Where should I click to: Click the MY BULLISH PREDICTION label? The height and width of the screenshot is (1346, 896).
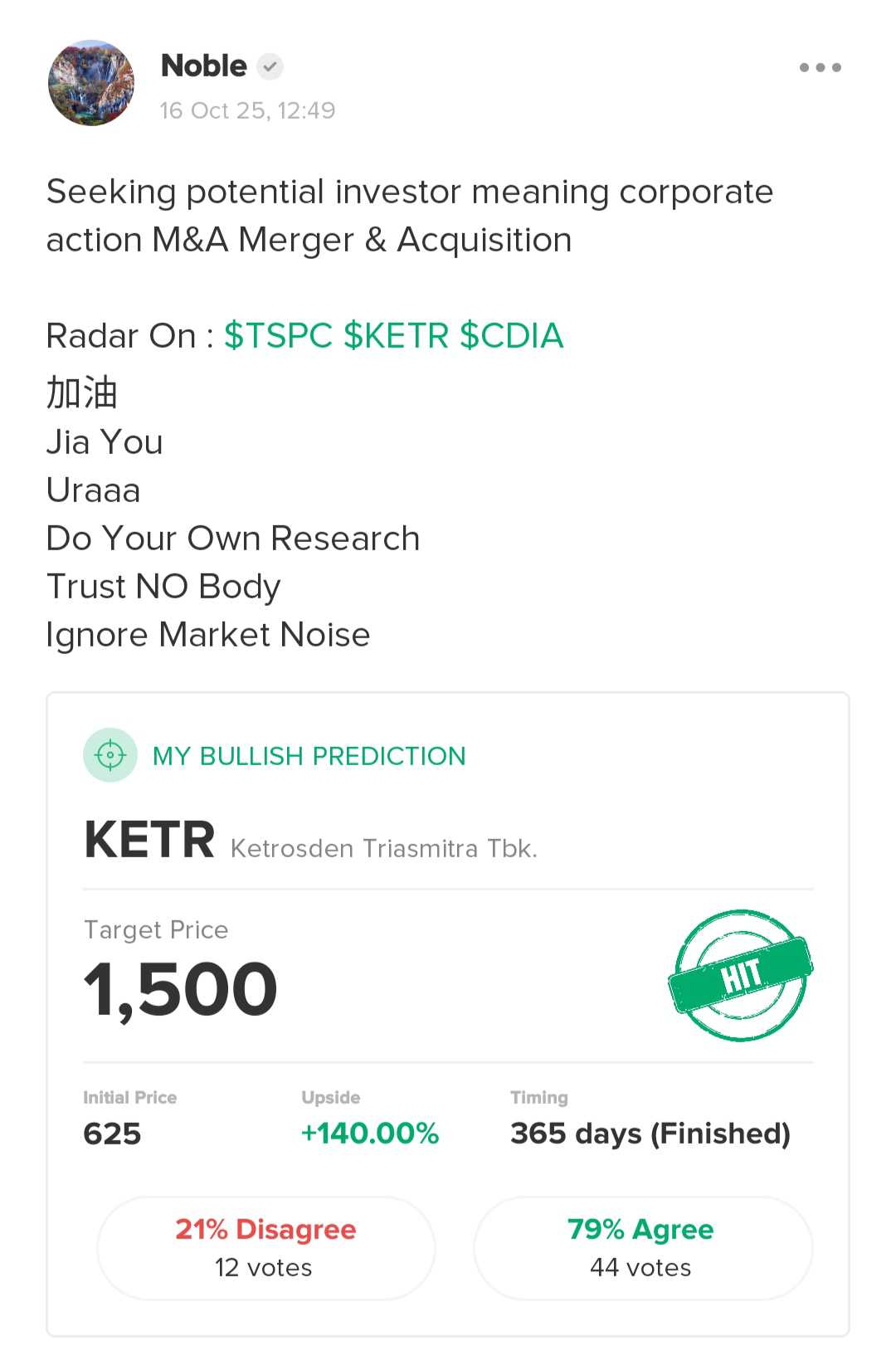point(309,756)
